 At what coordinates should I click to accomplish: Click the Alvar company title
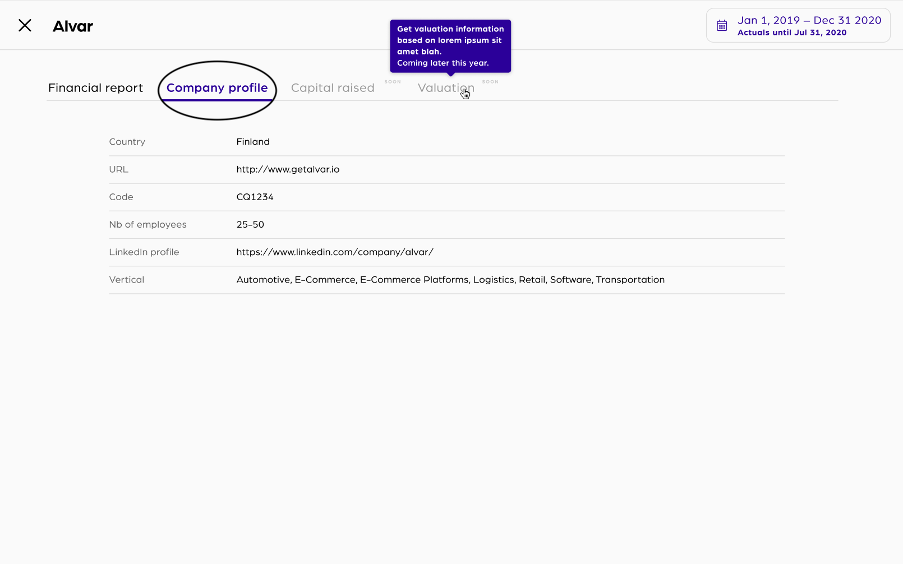[x=73, y=26]
